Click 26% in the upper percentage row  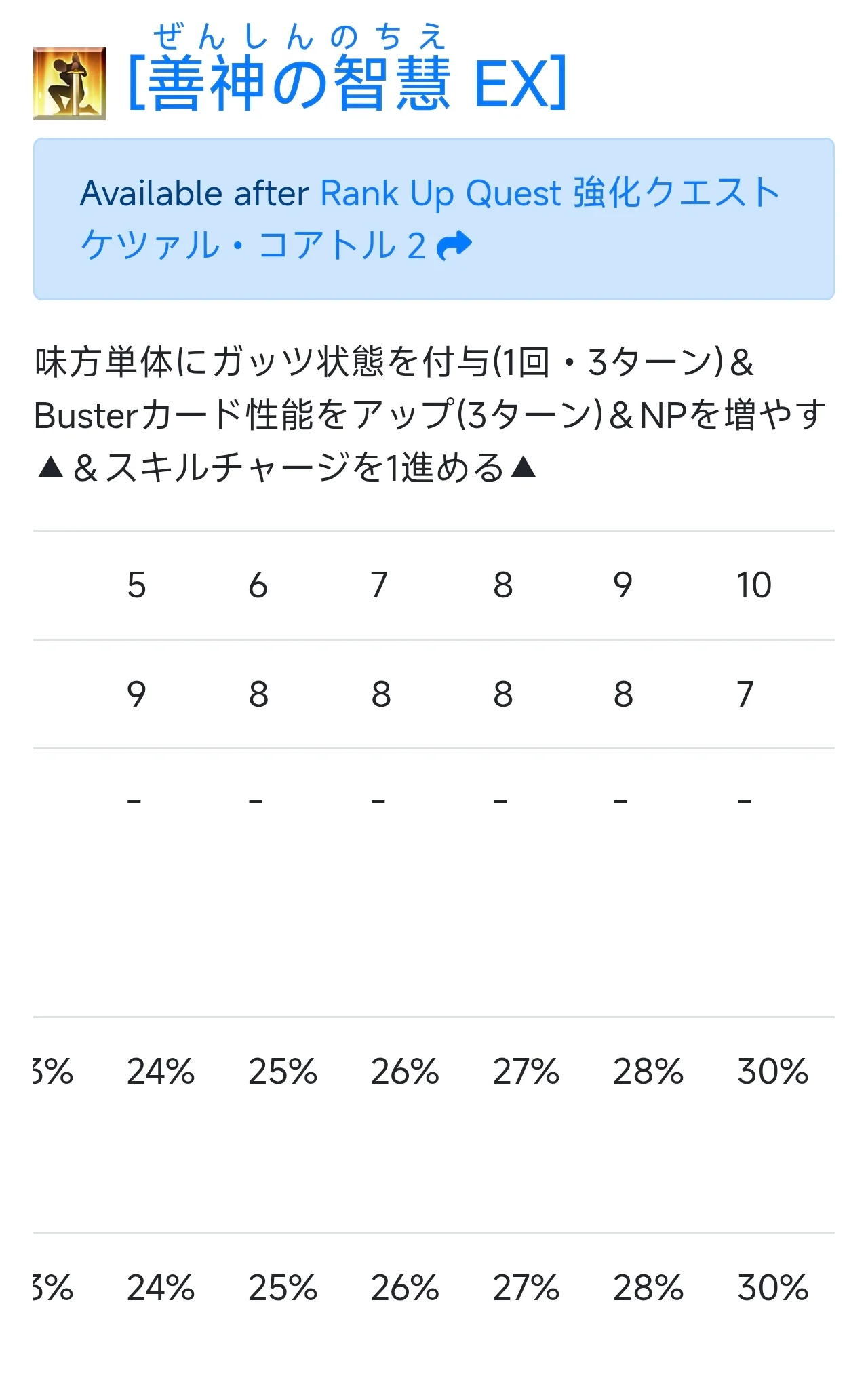[x=405, y=1072]
